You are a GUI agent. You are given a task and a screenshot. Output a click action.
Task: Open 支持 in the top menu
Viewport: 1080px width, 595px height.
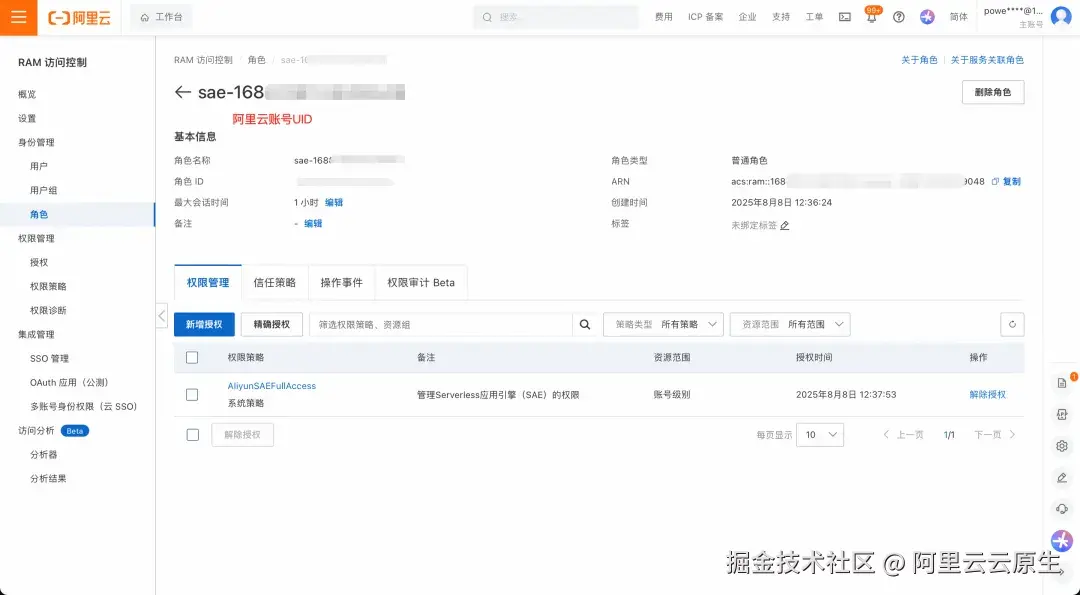pos(780,17)
